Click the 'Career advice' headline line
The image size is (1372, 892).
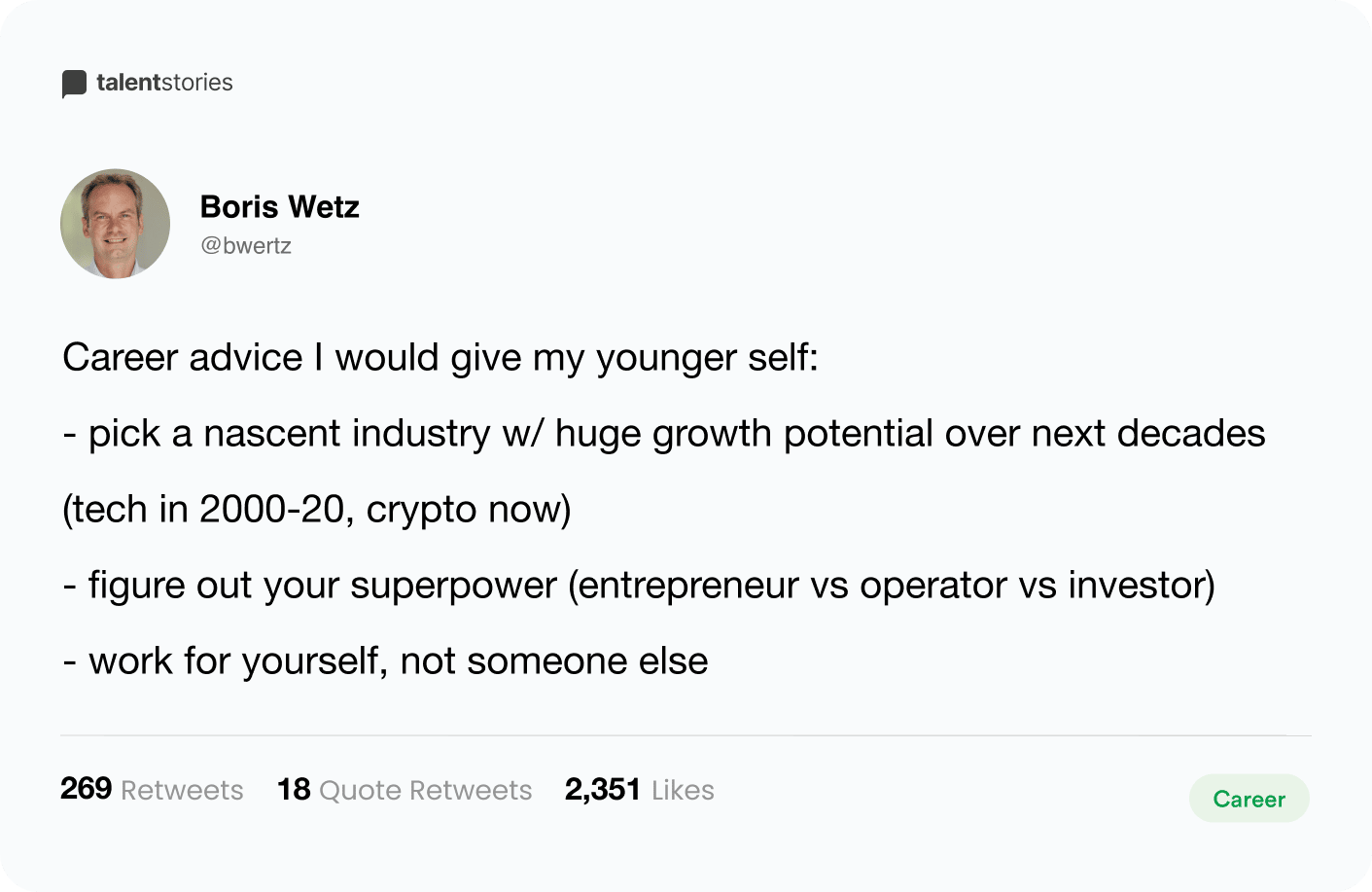click(x=440, y=358)
